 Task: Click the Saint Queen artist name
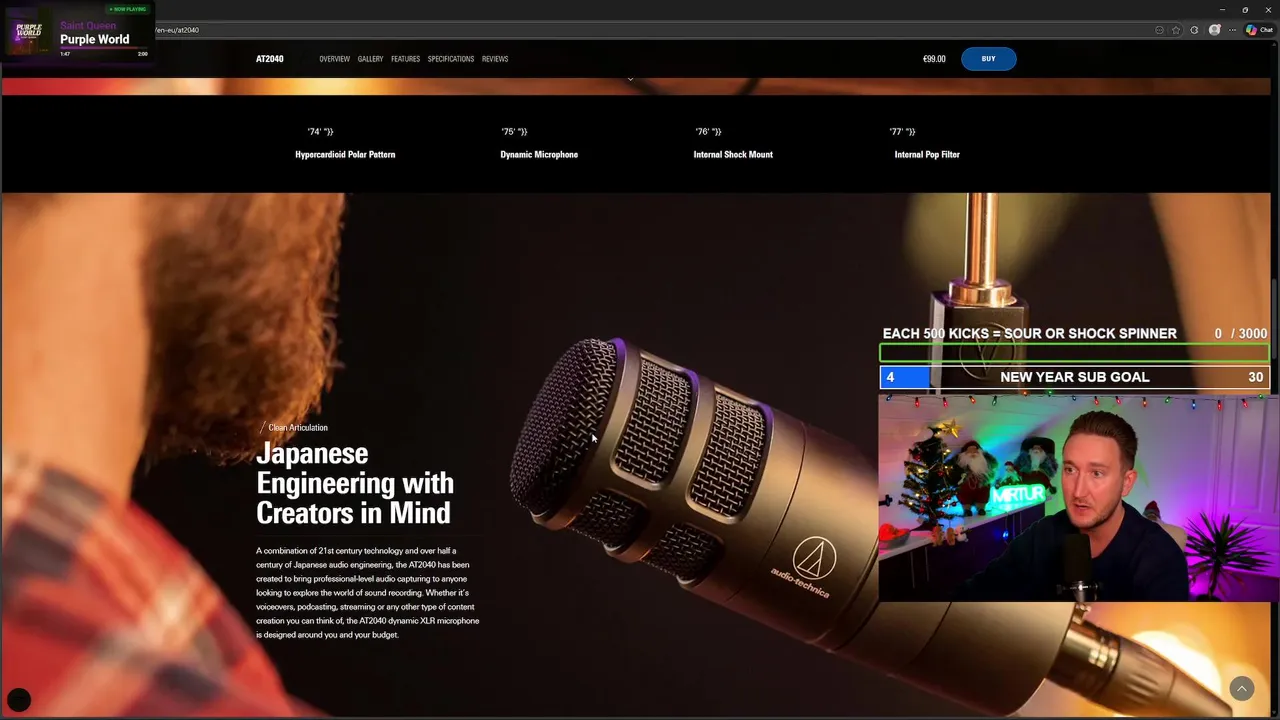(x=88, y=25)
